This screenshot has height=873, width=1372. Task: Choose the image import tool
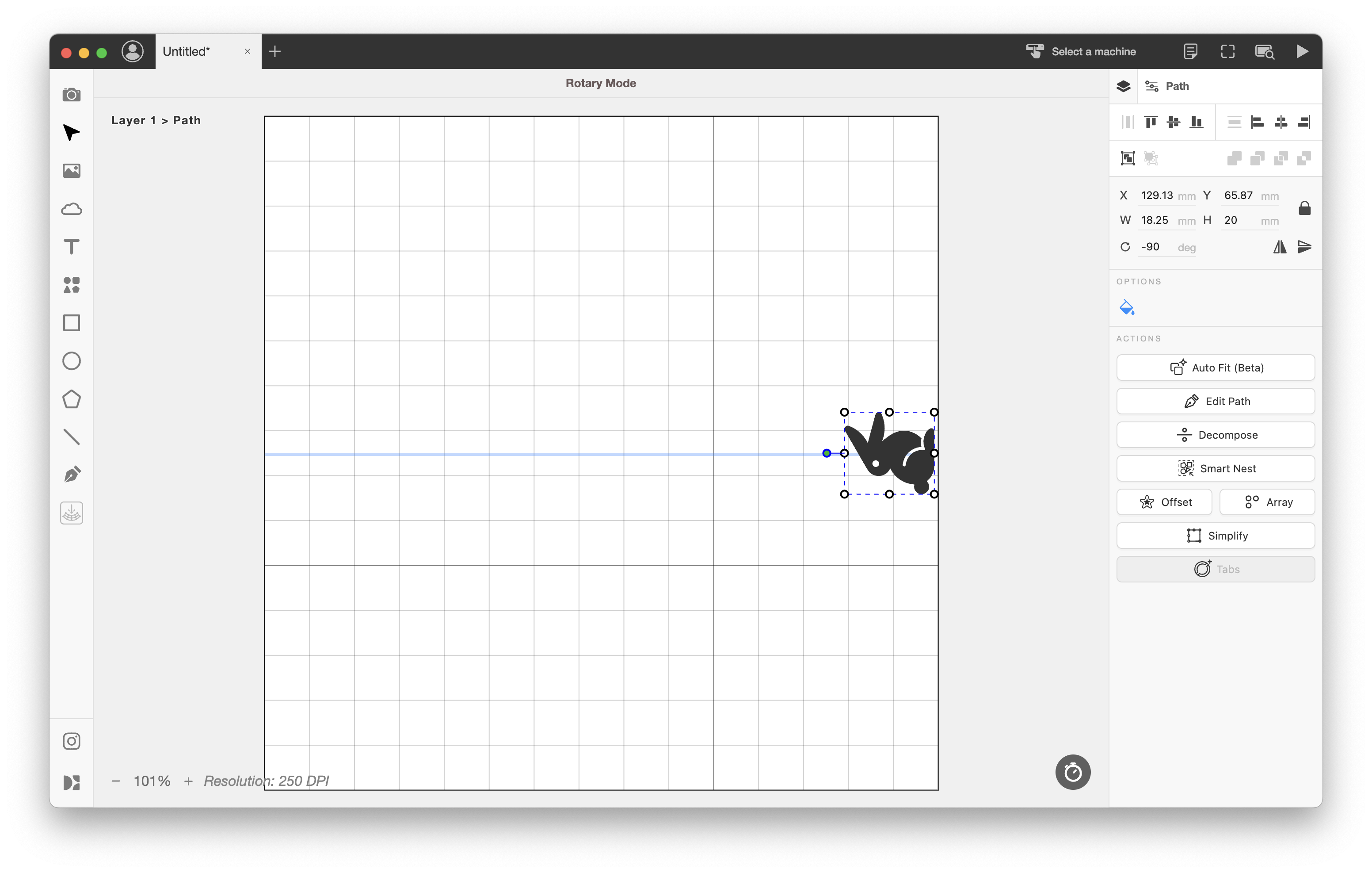tap(71, 171)
